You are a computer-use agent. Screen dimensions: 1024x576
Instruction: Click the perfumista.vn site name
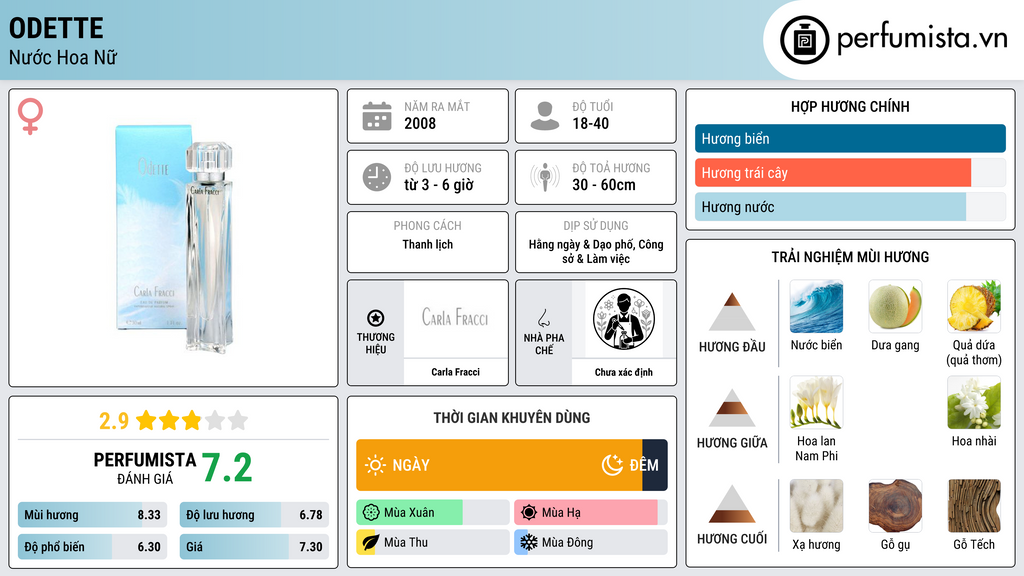922,38
